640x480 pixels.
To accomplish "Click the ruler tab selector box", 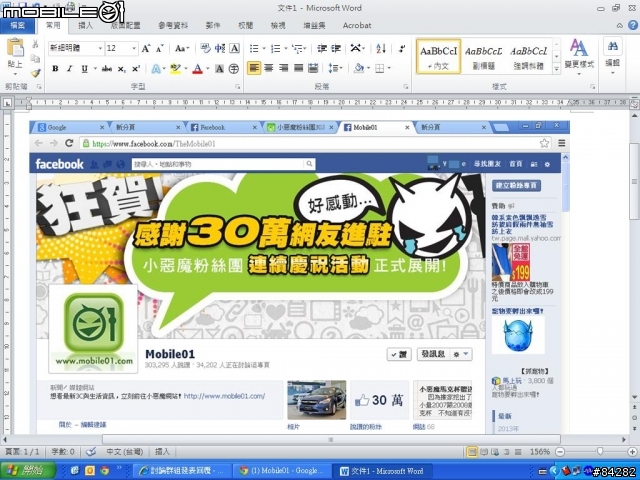I will click(x=7, y=104).
